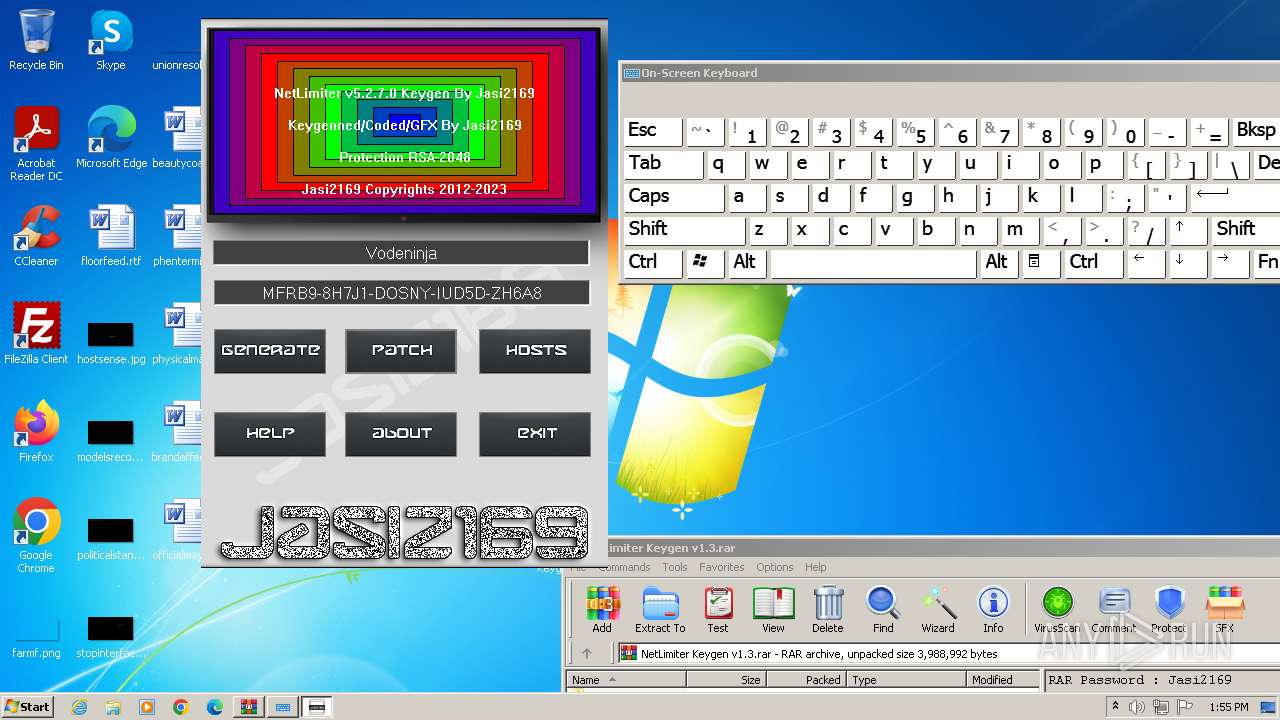Sort WinRAR list by Type column
1280x720 pixels.
tap(907, 680)
